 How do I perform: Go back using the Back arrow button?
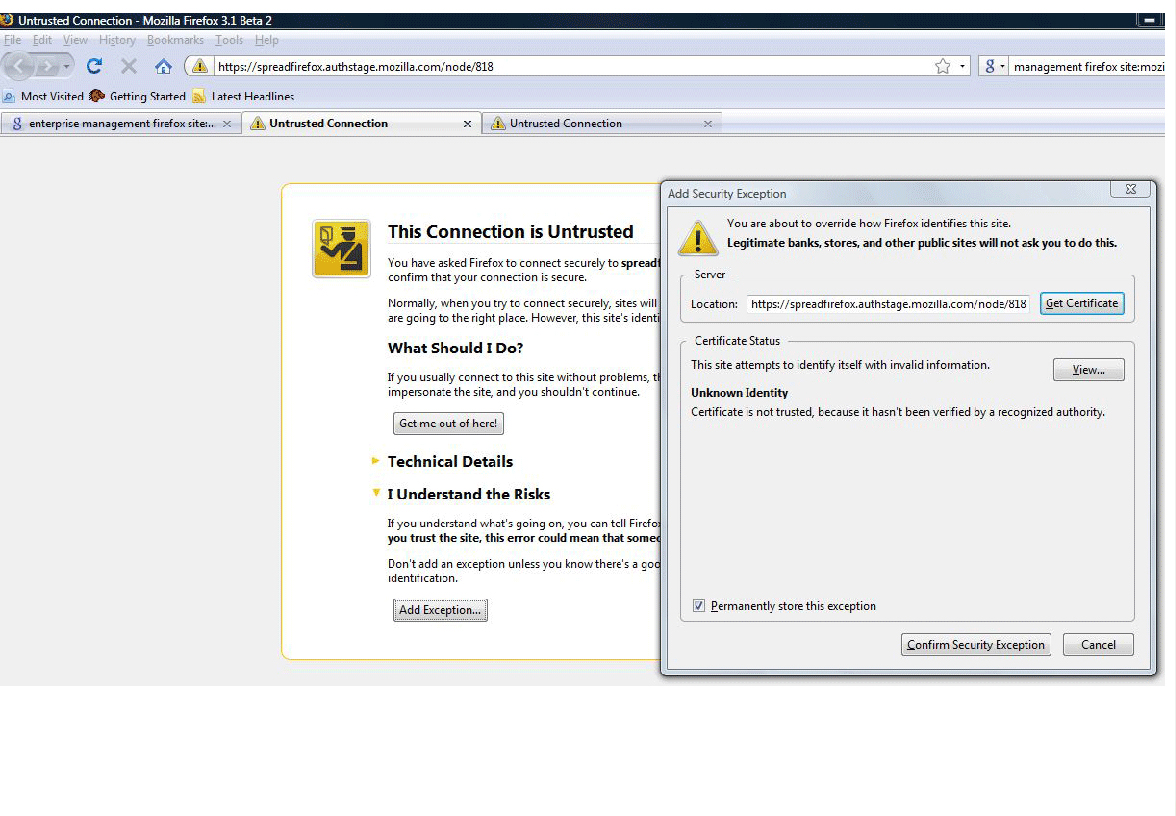(19, 67)
